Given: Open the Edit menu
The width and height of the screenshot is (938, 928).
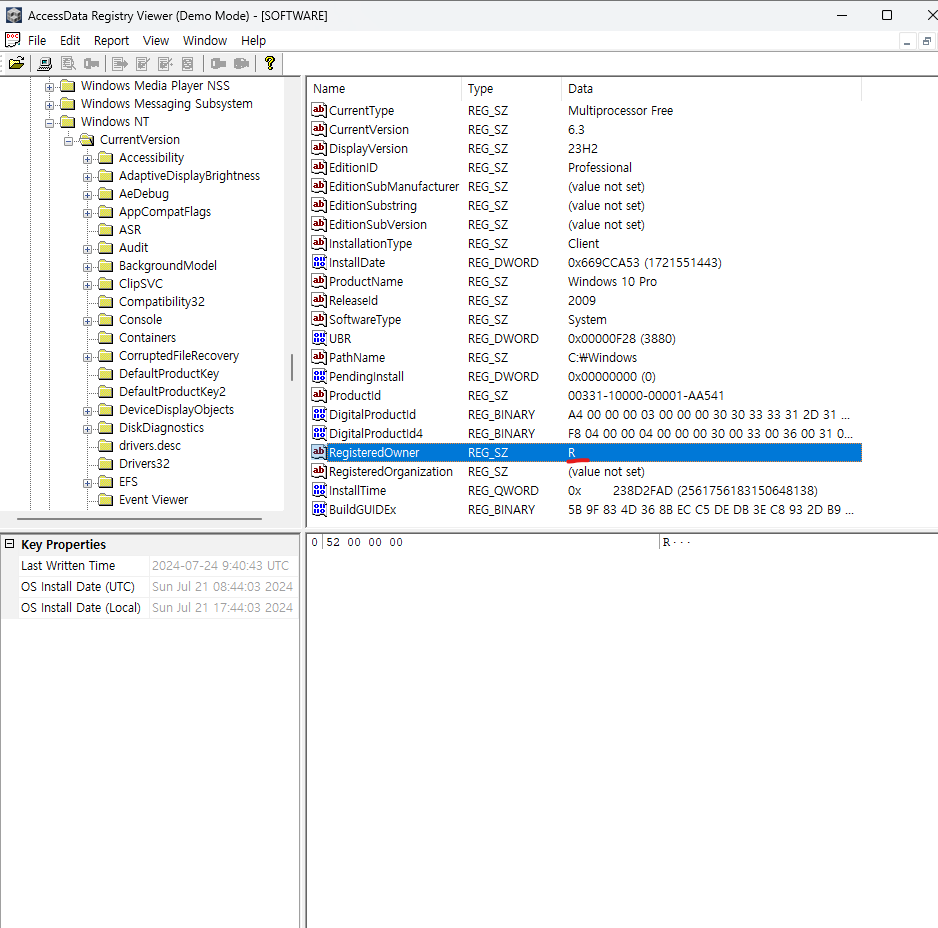Looking at the screenshot, I should tap(70, 41).
